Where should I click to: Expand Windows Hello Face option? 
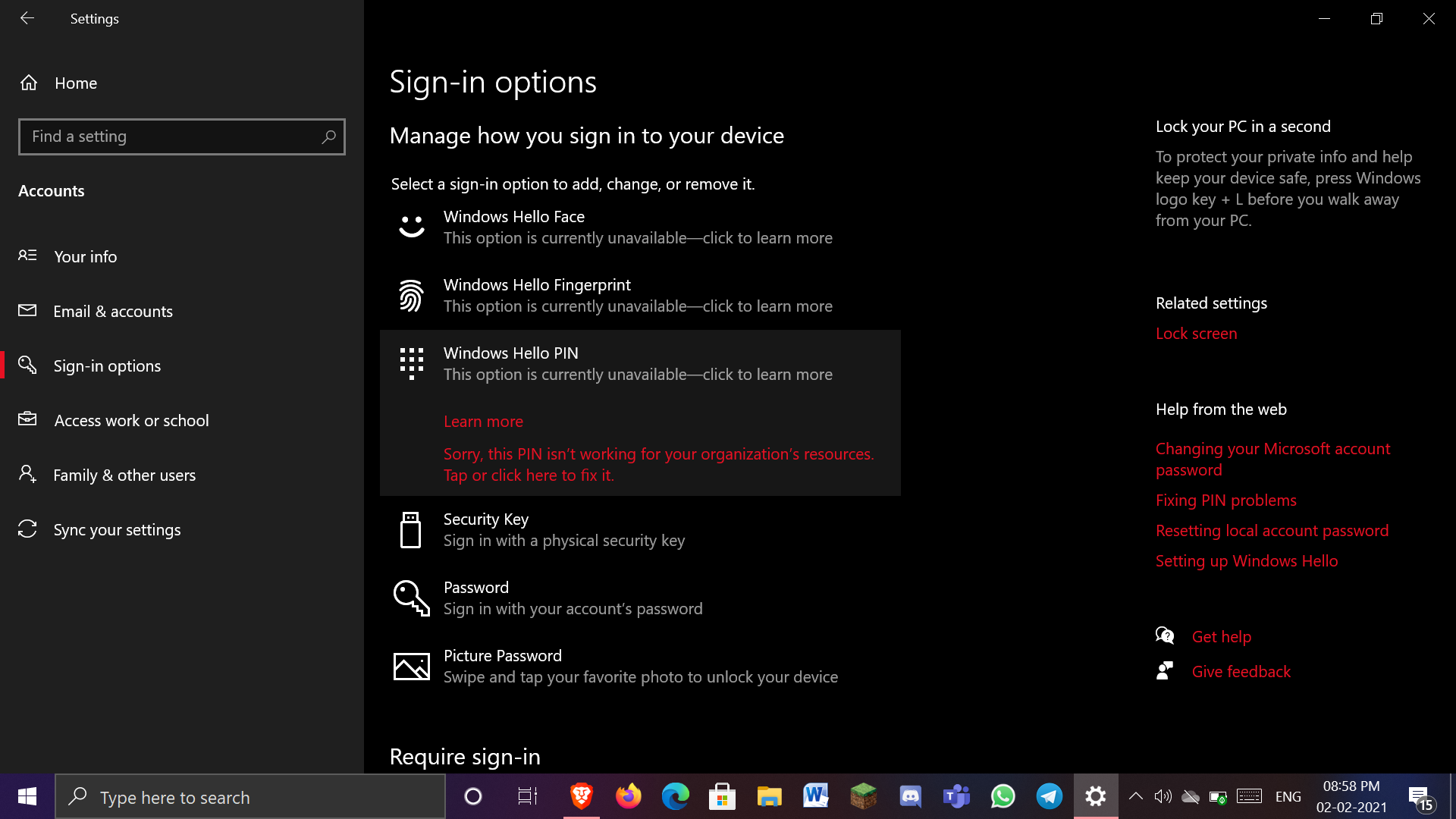pyautogui.click(x=640, y=227)
